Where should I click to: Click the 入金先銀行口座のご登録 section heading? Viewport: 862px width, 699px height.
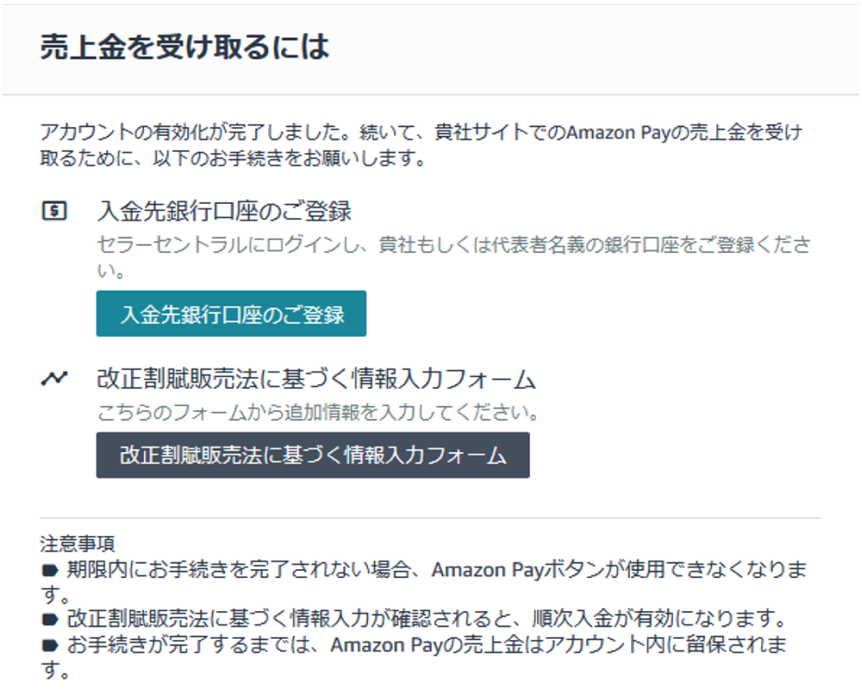(224, 211)
